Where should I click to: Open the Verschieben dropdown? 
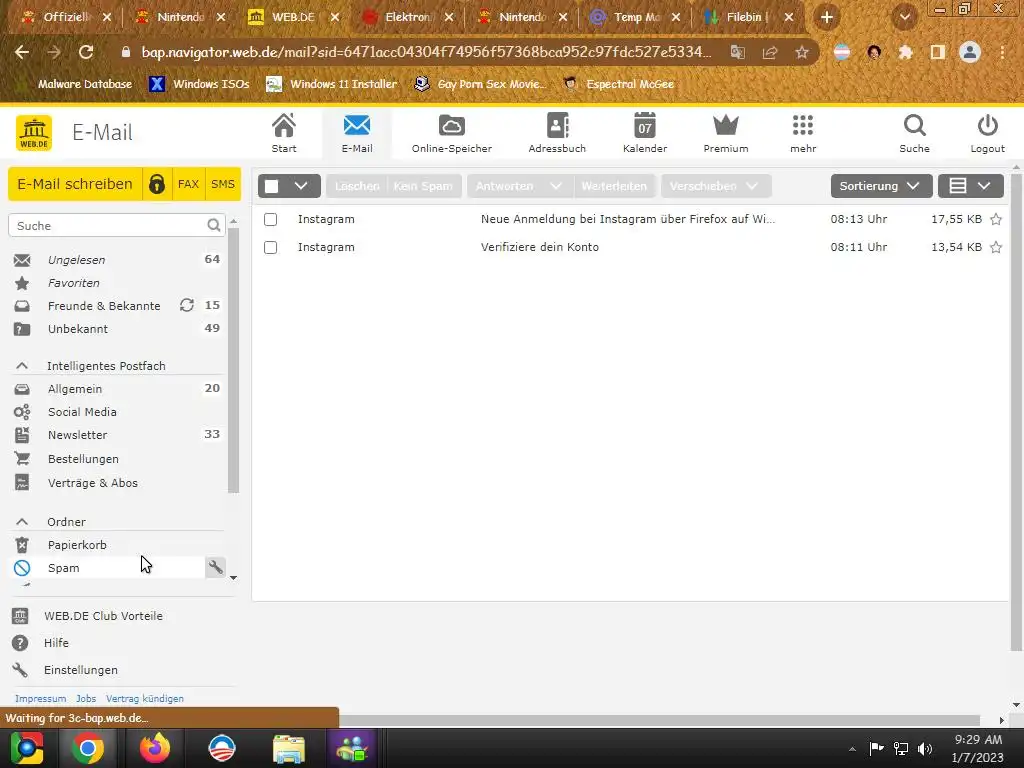pyautogui.click(x=716, y=186)
